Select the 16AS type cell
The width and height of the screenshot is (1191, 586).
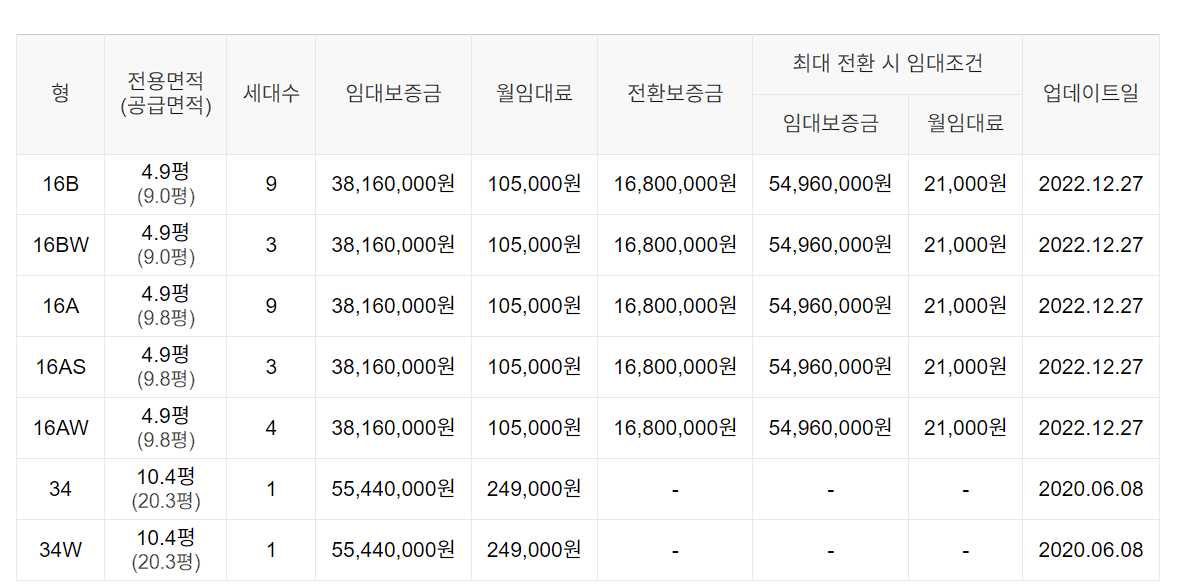61,367
